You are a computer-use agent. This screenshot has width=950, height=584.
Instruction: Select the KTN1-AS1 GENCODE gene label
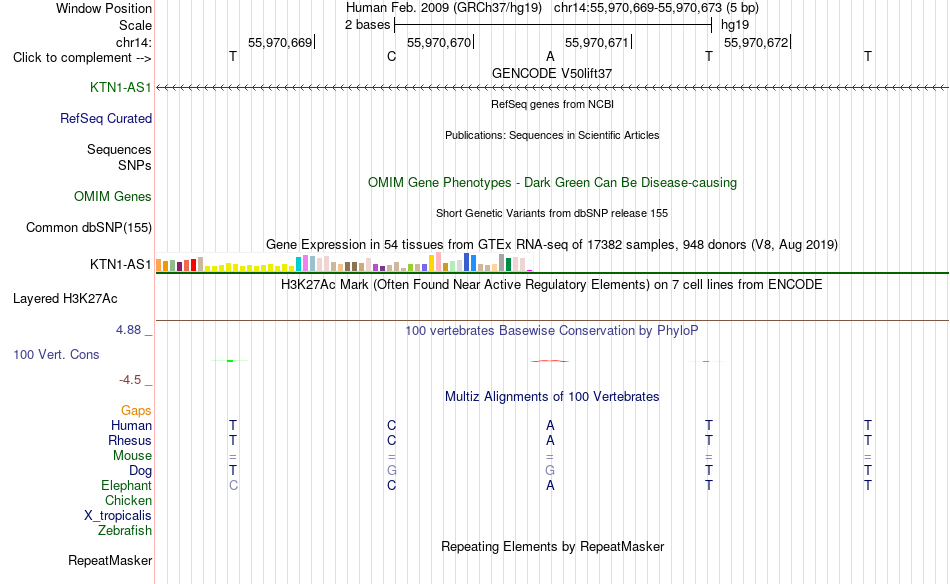click(x=121, y=87)
